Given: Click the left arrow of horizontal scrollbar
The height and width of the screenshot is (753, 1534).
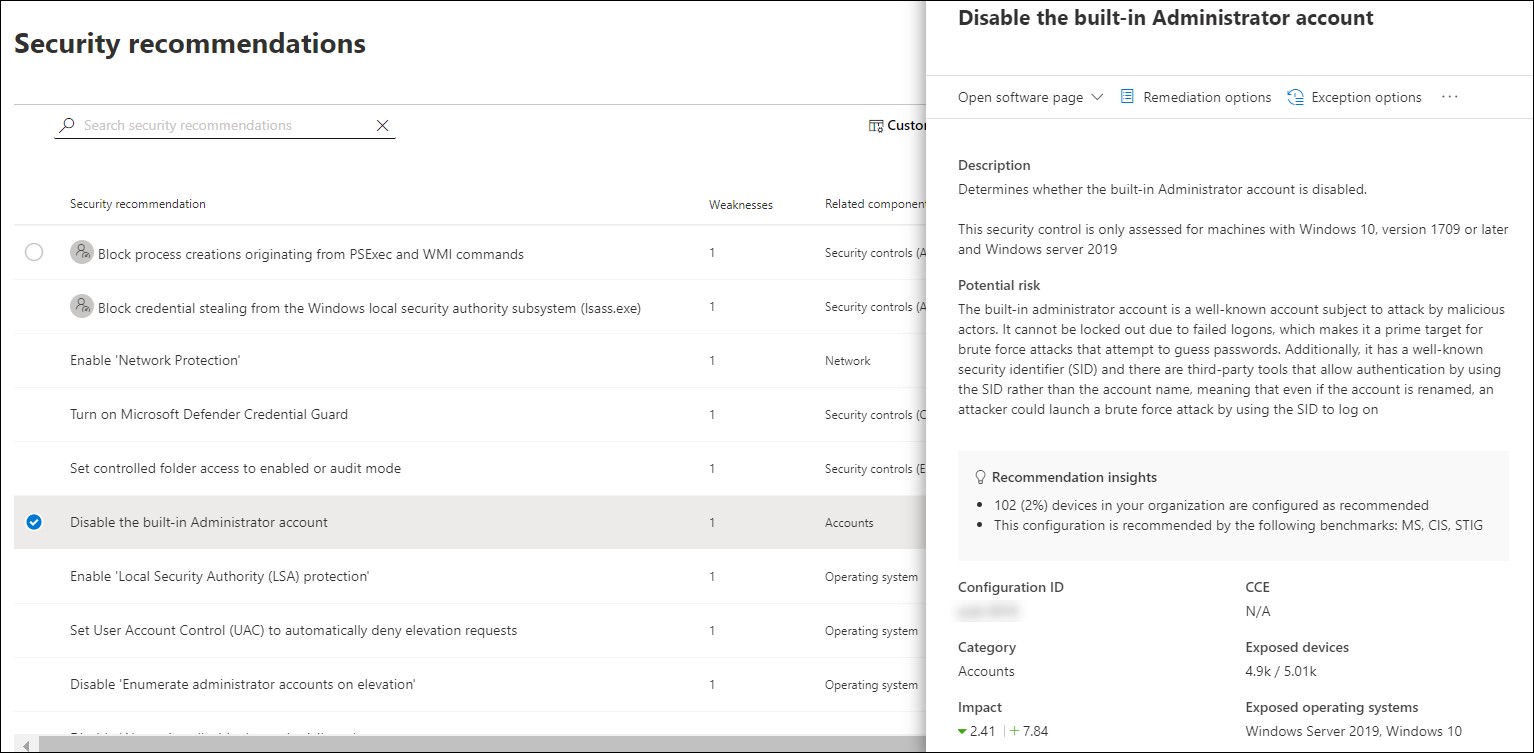Looking at the screenshot, I should pos(26,744).
